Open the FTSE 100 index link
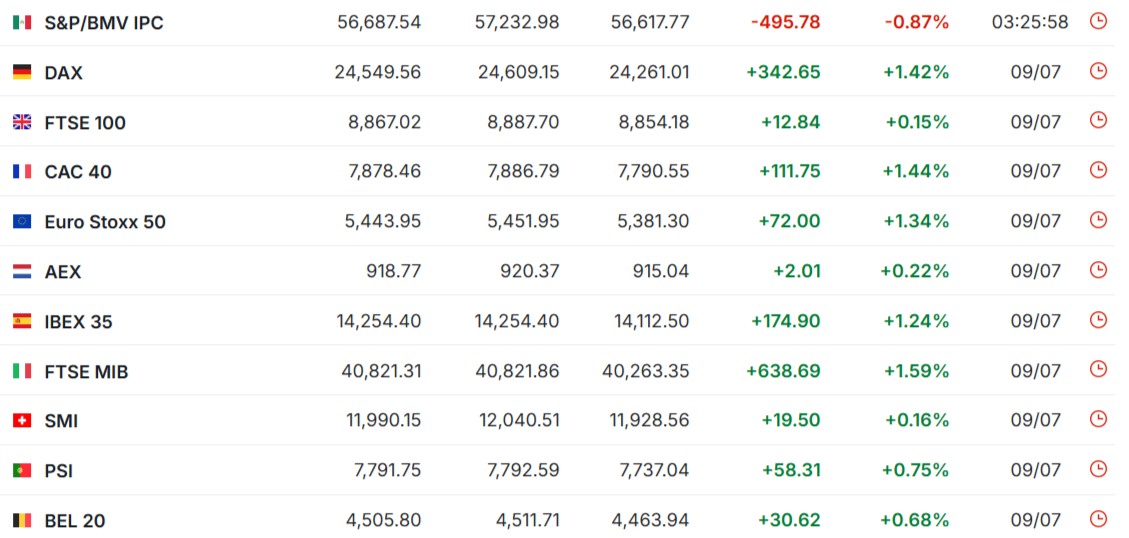The image size is (1129, 538). [85, 123]
